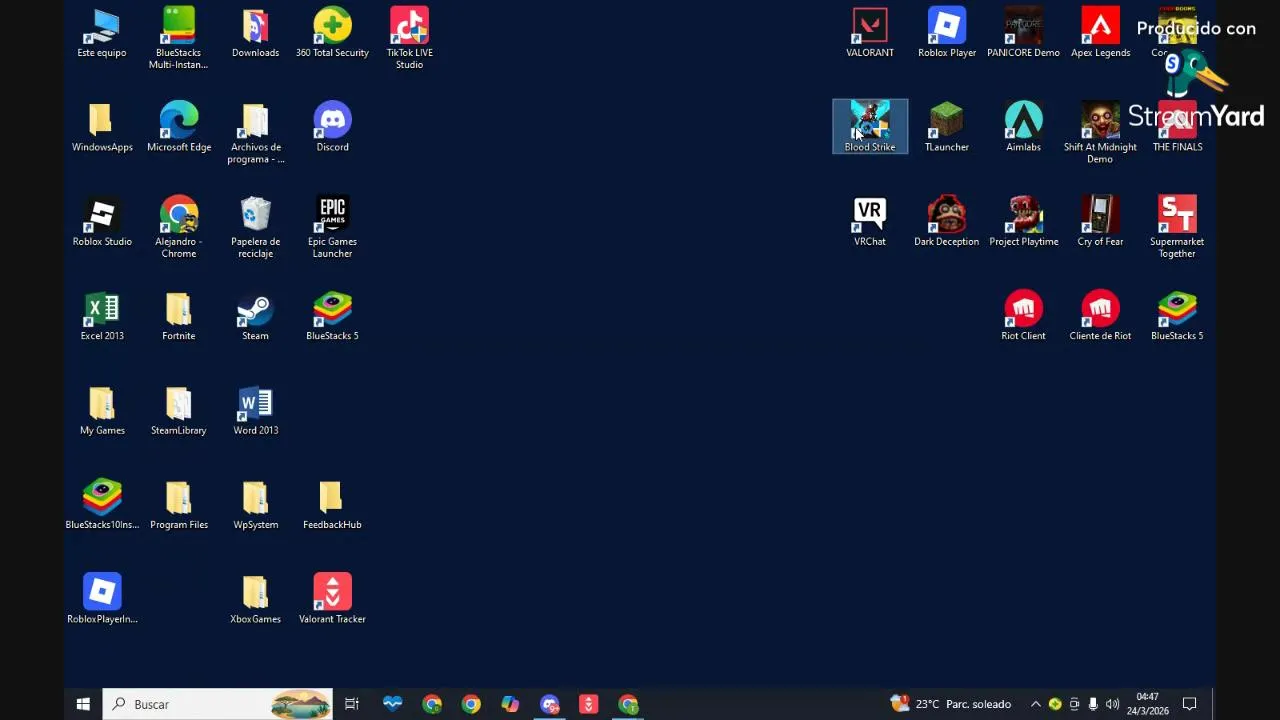Open the XboxGames folder icon
The width and height of the screenshot is (1280, 720).
click(x=255, y=599)
